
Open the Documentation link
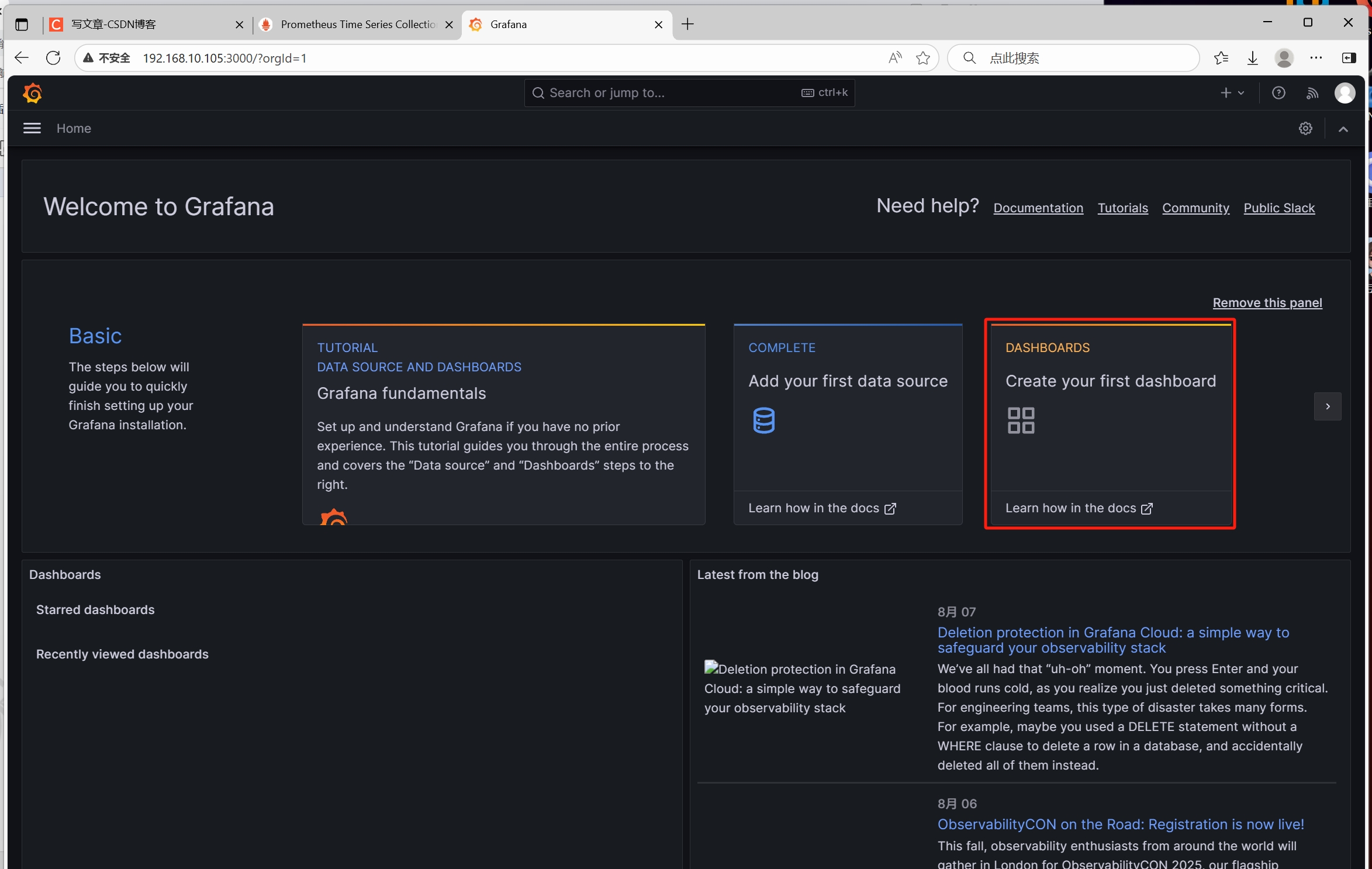(x=1038, y=208)
